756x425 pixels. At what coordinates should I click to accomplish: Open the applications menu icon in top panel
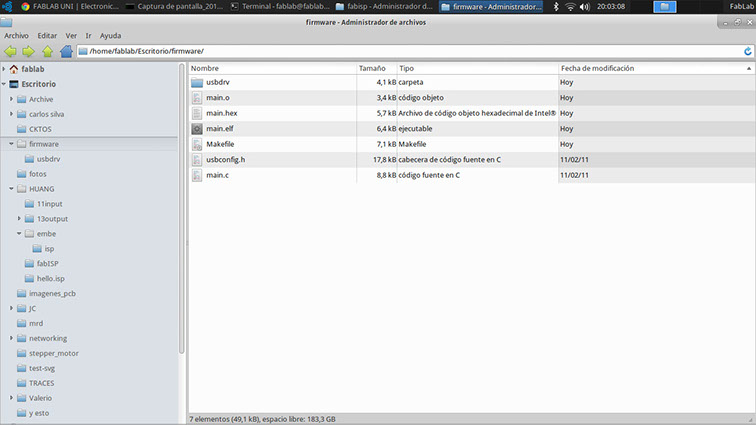[x=7, y=7]
